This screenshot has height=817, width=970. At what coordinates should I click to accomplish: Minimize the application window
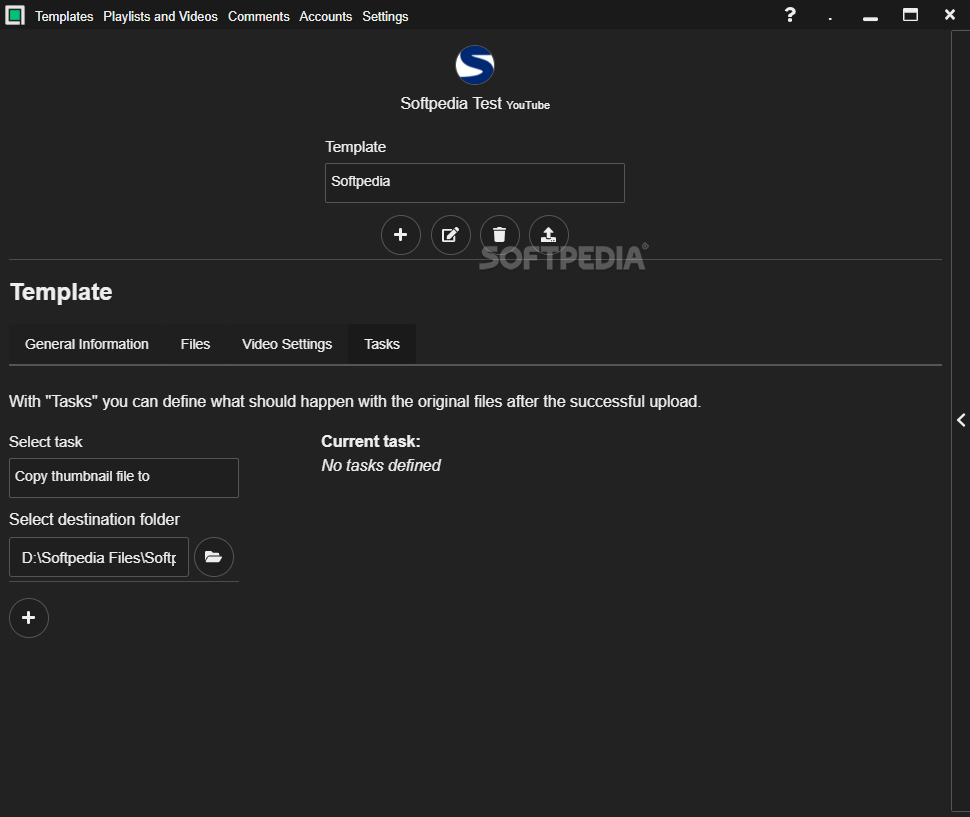tap(870, 19)
